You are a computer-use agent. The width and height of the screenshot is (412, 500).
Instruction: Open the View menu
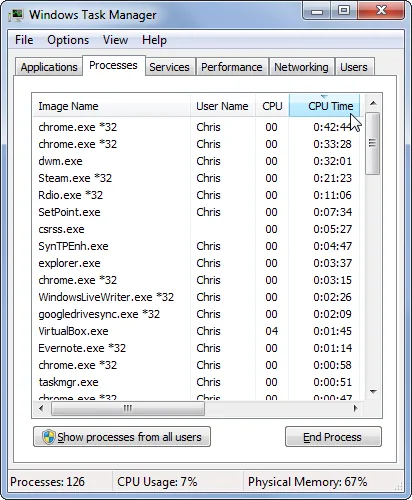pos(115,40)
